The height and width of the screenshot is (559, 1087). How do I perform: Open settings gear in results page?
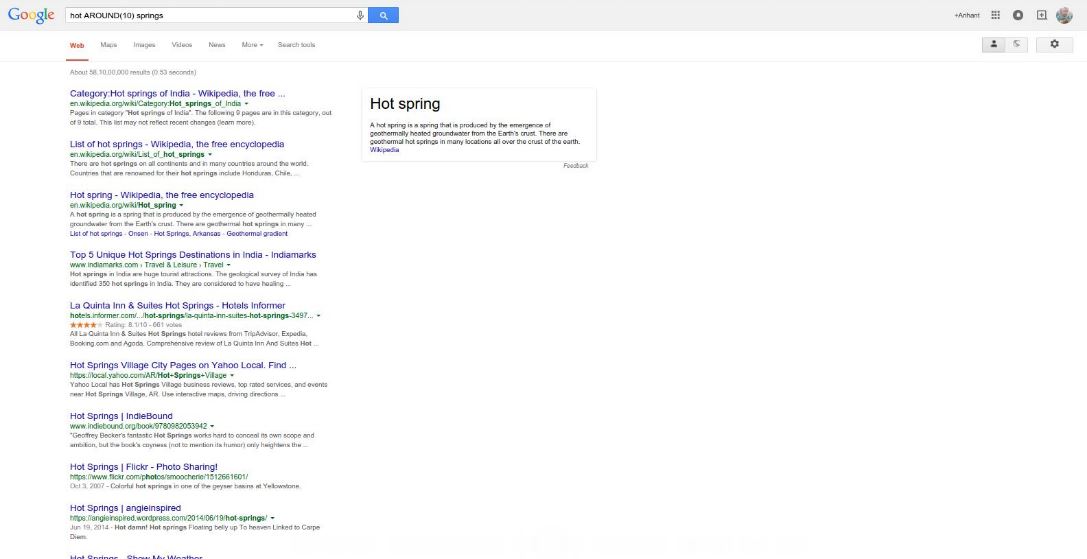1054,44
